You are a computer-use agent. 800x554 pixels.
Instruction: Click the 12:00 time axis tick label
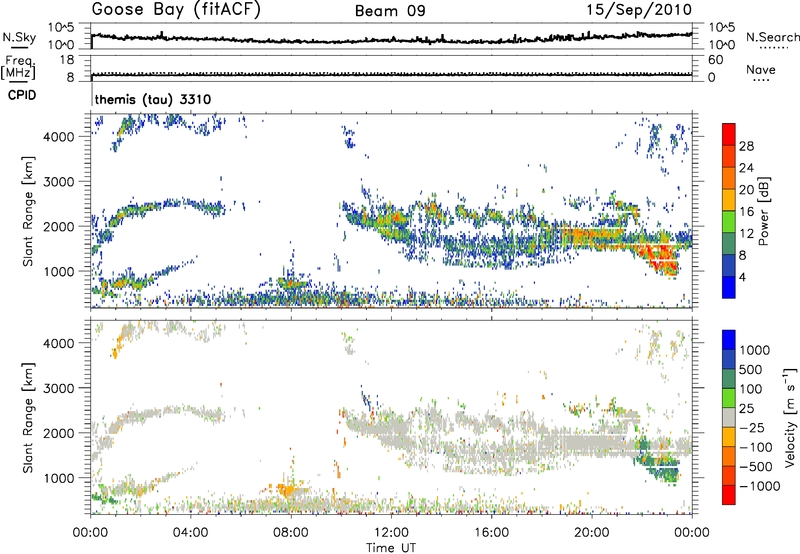391,533
